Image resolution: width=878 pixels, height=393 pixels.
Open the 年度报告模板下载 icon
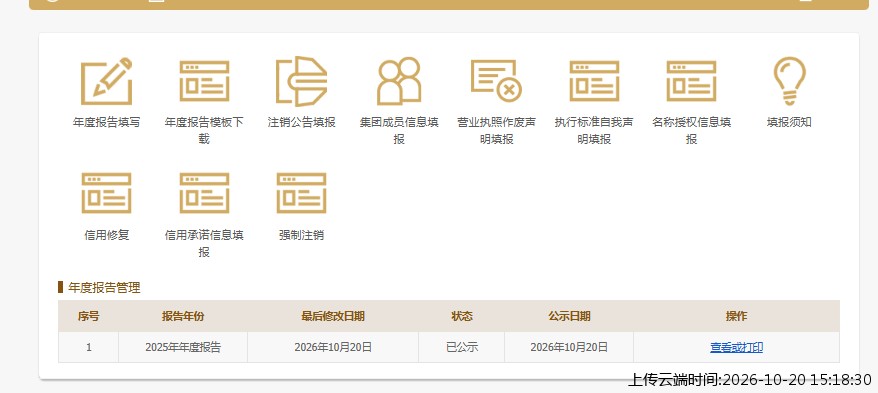204,81
